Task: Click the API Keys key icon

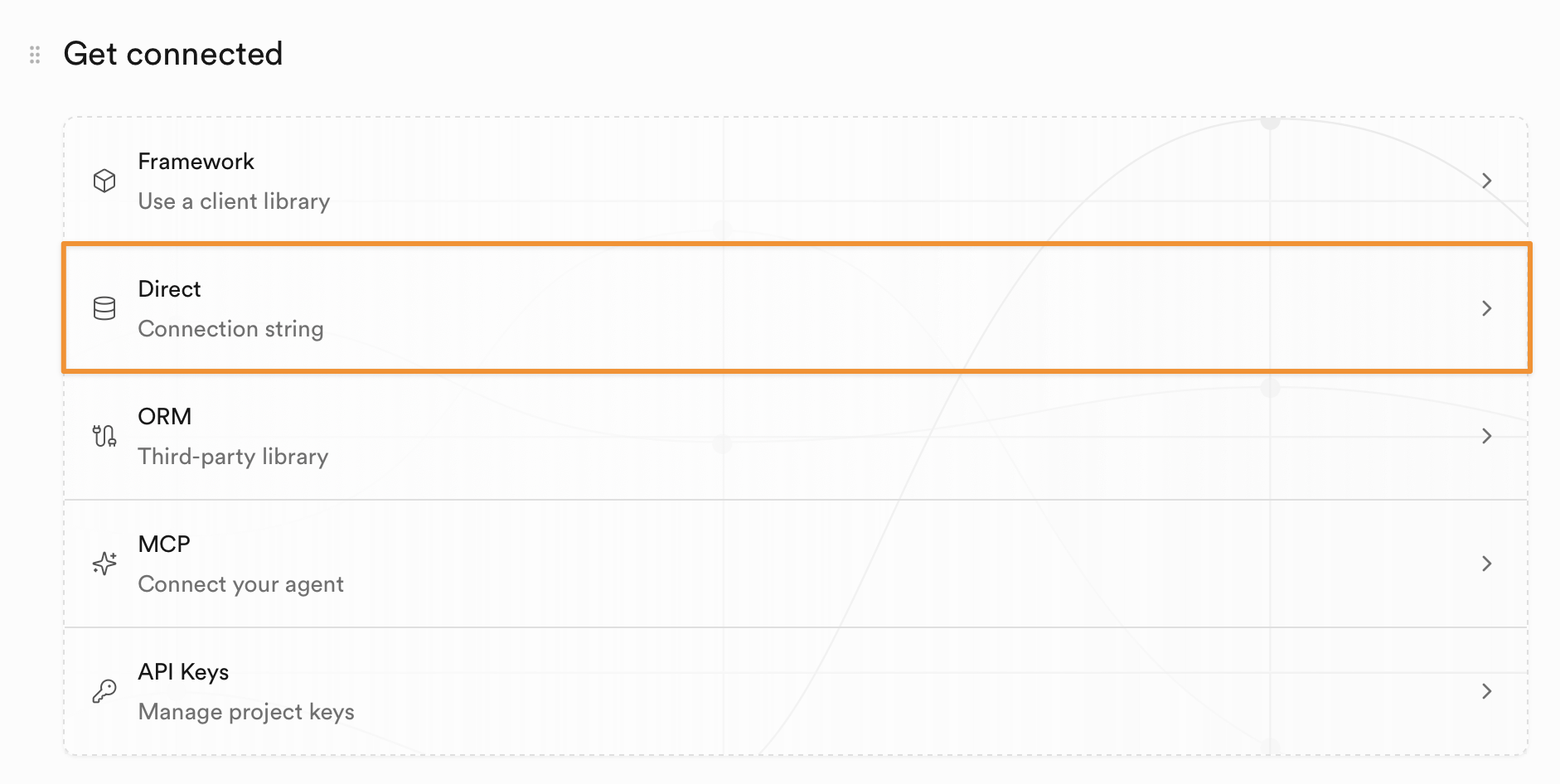Action: tap(104, 691)
